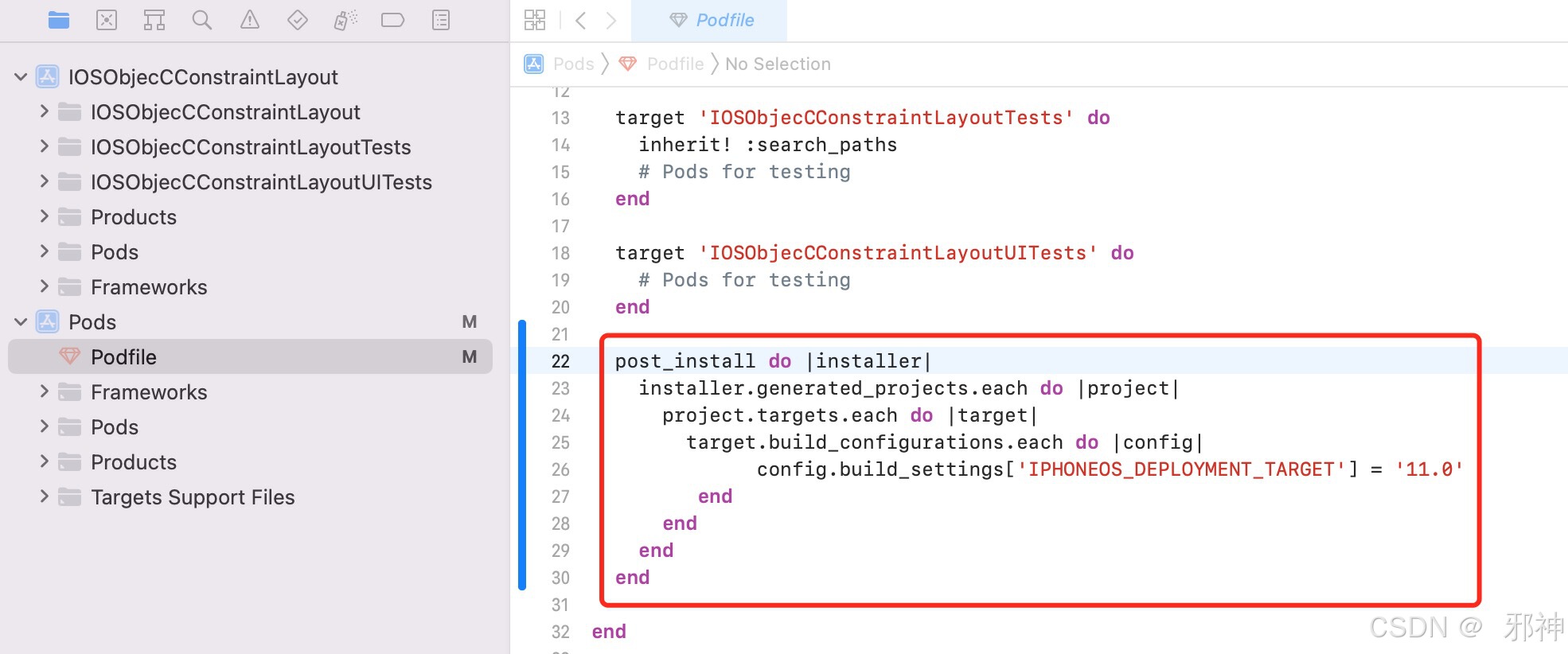Expand Products folder under IOSObjecCConstraintLayout project

[45, 216]
